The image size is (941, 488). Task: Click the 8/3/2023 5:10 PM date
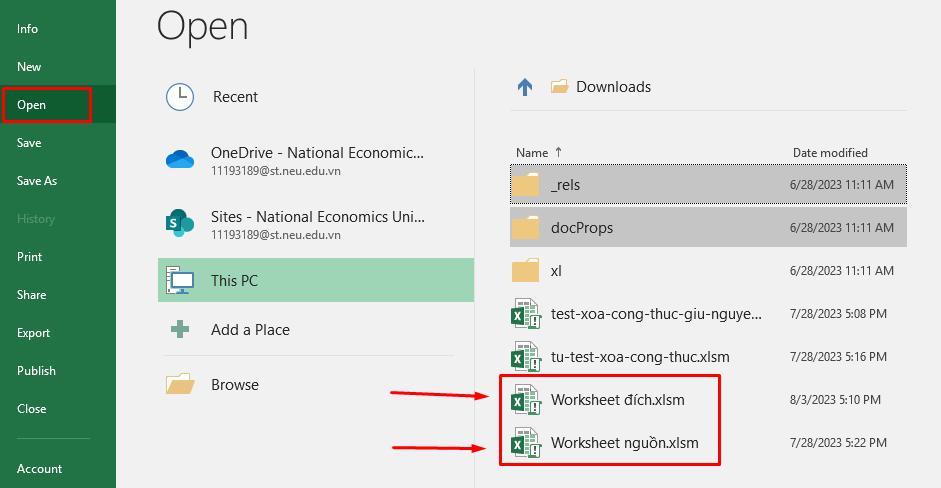[x=835, y=400]
